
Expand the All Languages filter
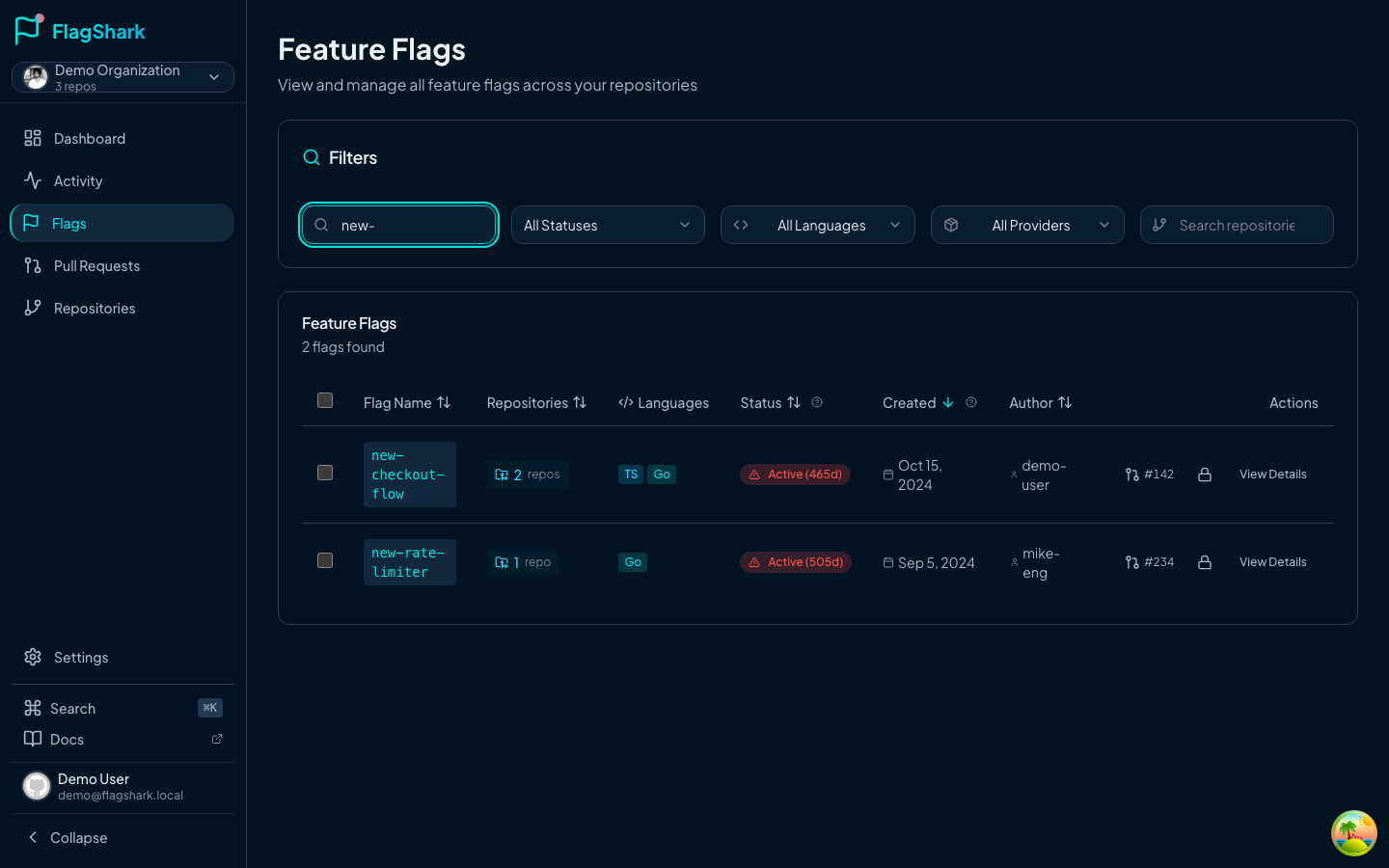817,226
